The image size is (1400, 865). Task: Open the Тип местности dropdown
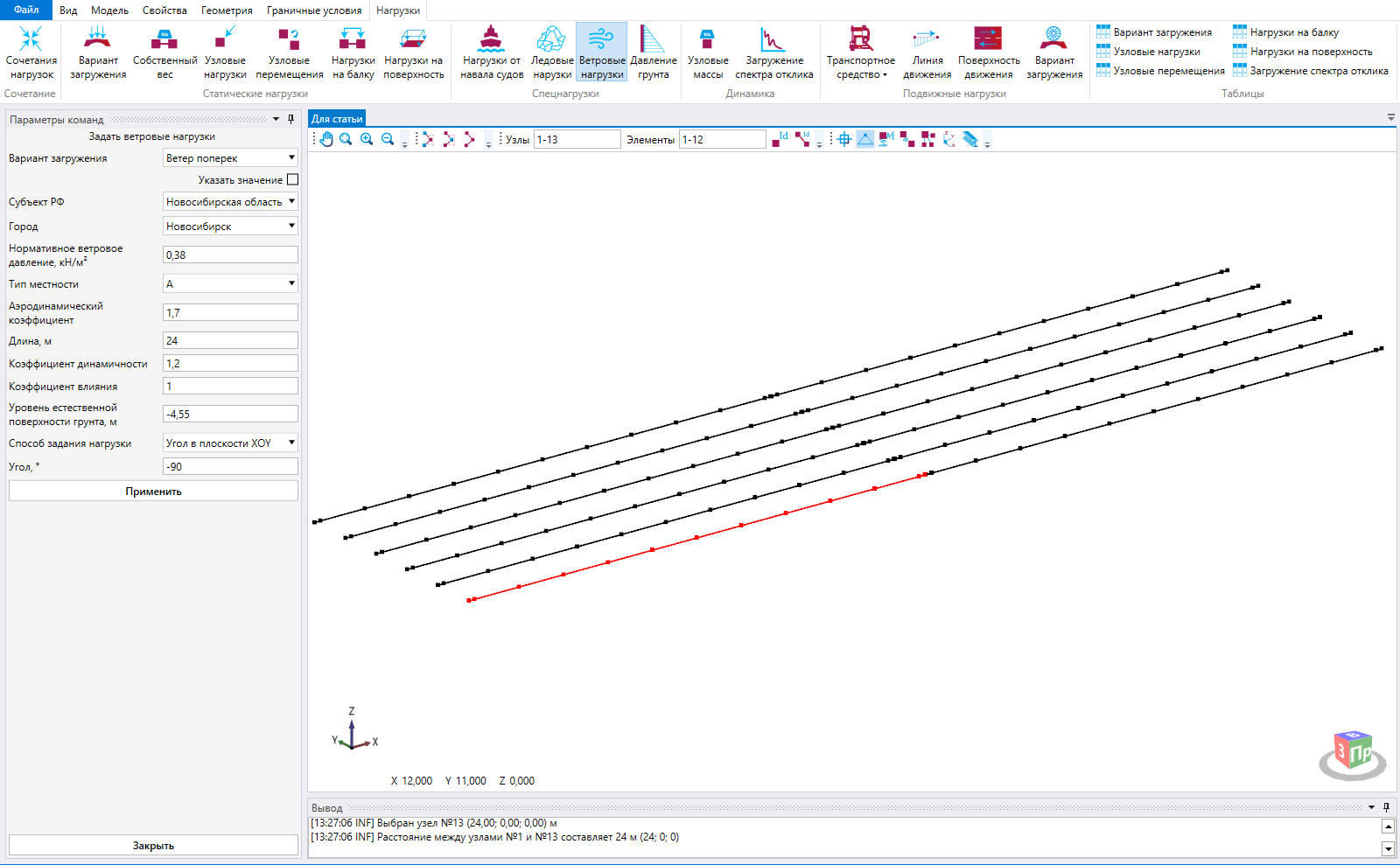(x=230, y=284)
